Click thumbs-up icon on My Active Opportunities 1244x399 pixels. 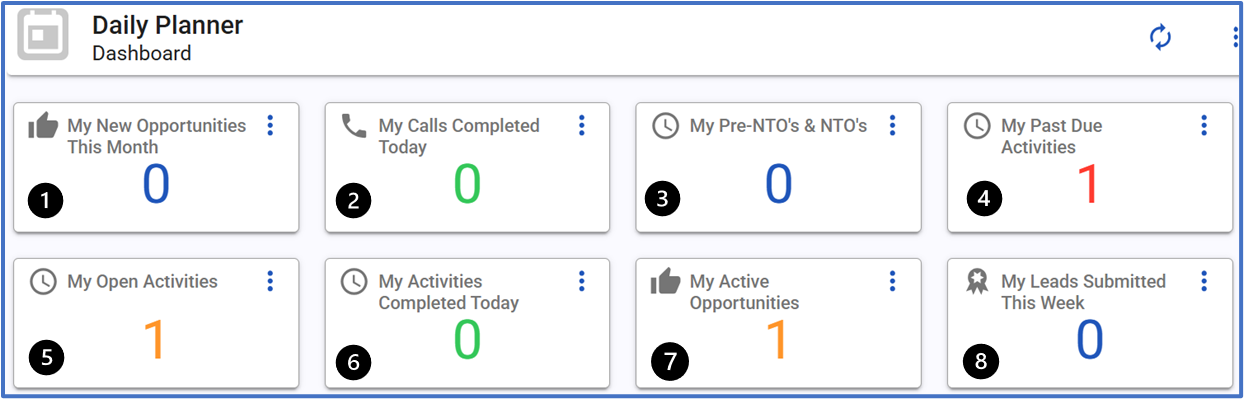click(x=665, y=282)
